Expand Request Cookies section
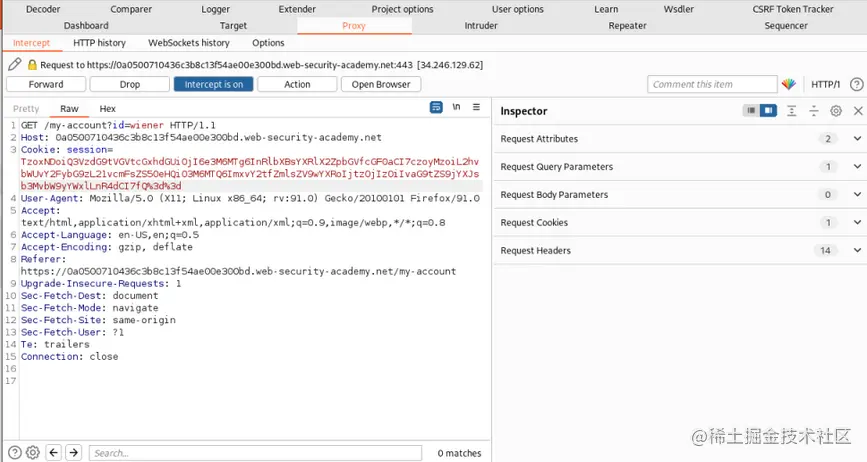 click(857, 222)
